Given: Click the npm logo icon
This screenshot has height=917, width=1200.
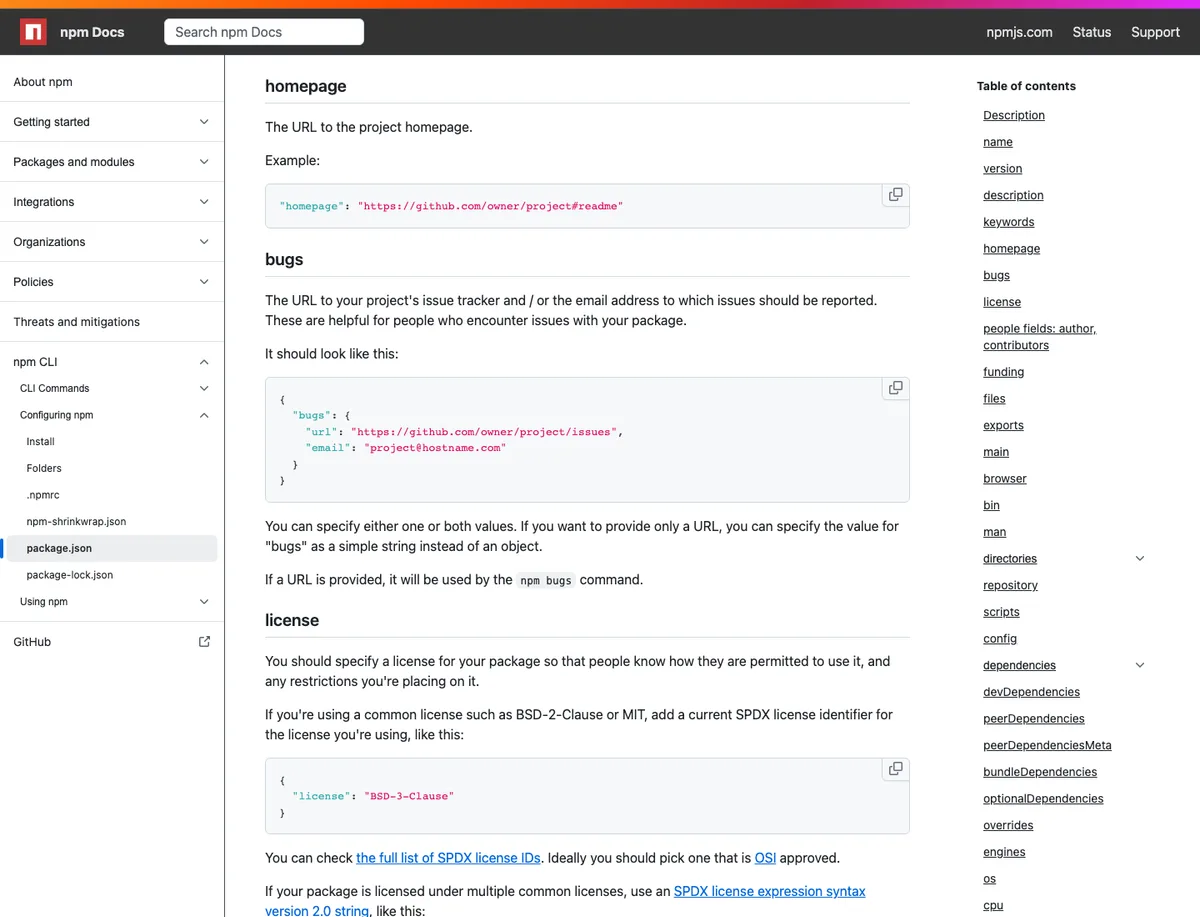Looking at the screenshot, I should pyautogui.click(x=34, y=32).
